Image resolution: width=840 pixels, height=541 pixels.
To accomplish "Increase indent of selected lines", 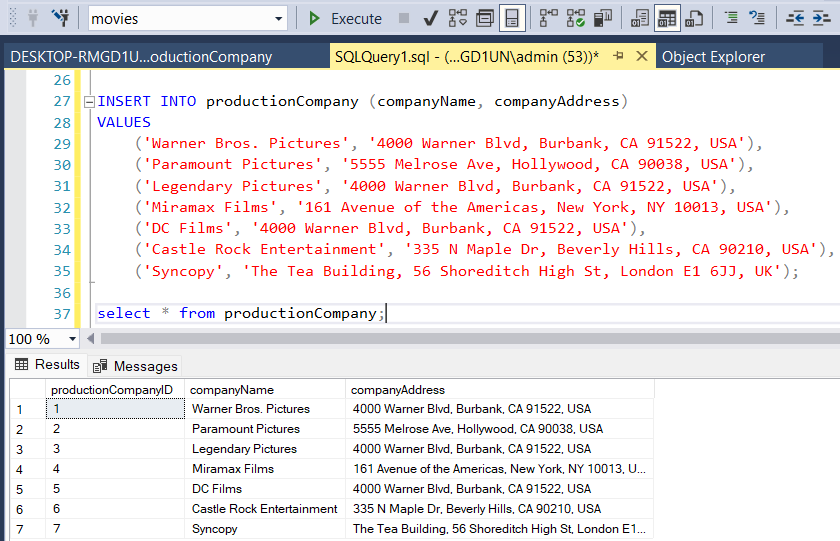I will pos(821,18).
